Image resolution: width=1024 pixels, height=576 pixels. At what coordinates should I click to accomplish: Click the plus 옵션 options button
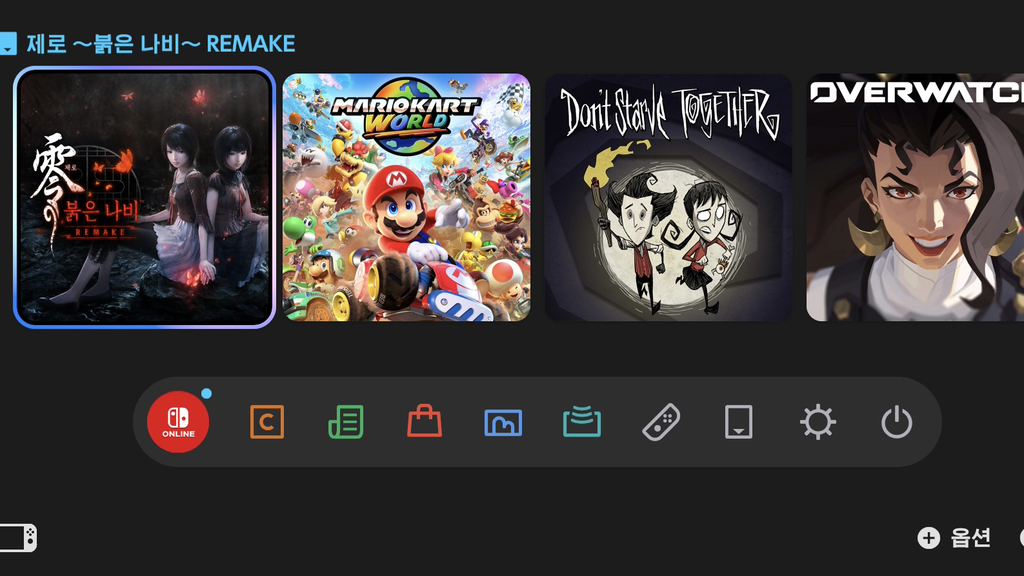[954, 537]
